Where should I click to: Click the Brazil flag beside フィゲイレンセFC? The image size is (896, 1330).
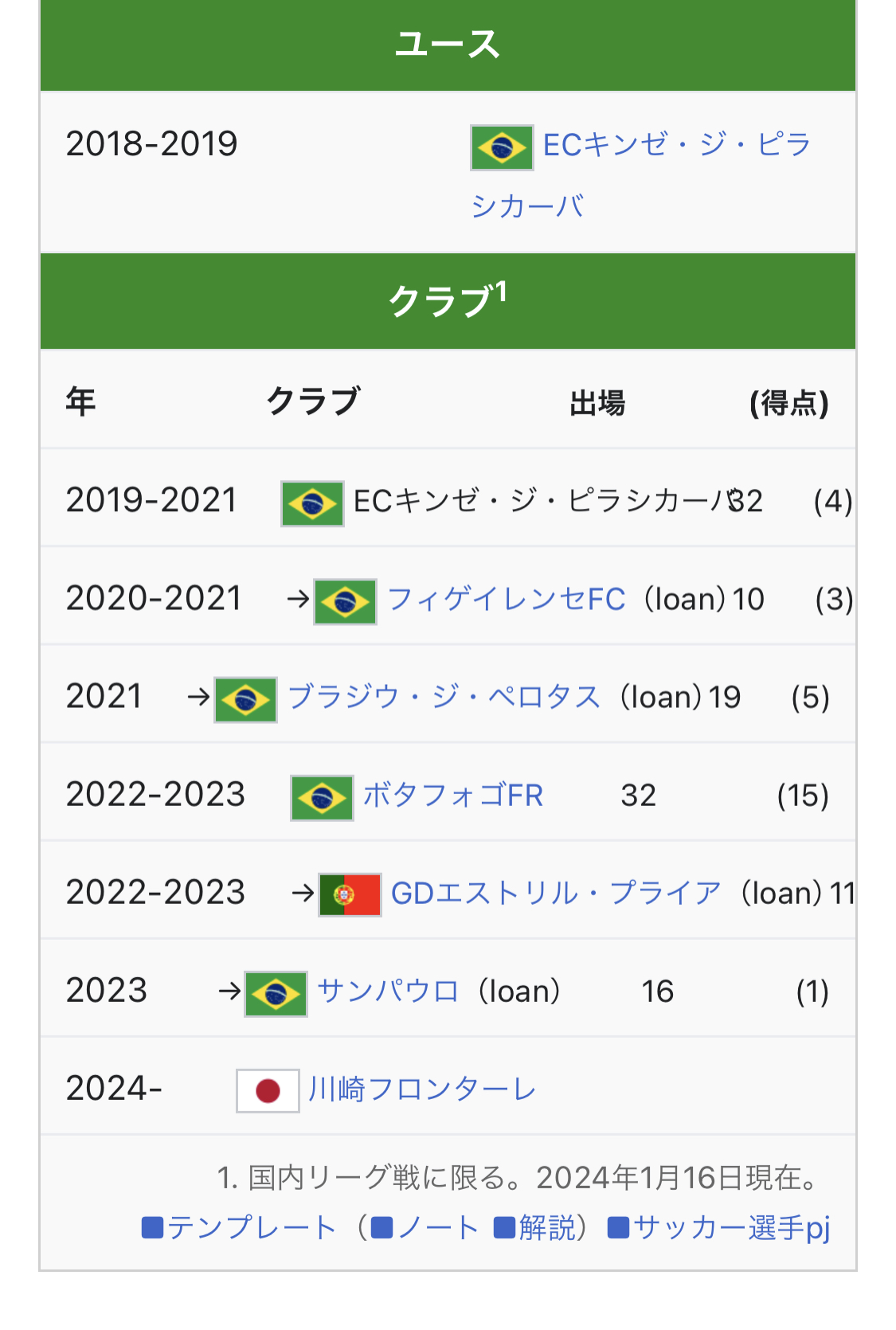click(x=345, y=601)
